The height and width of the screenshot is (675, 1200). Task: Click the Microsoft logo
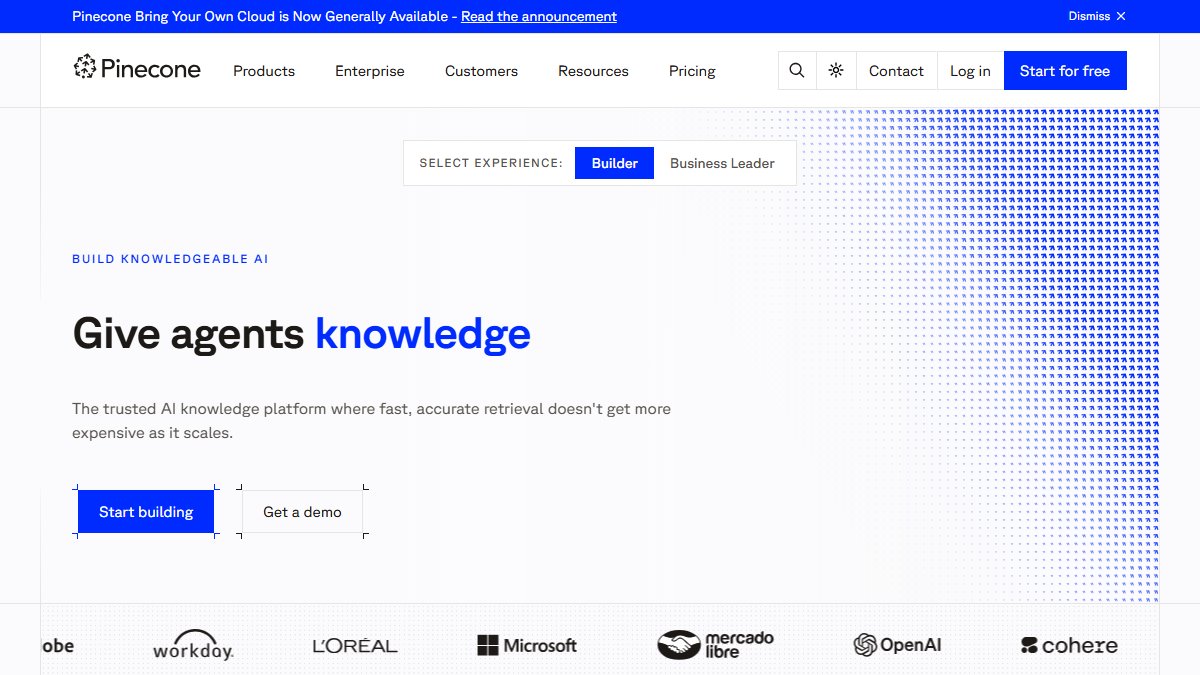tap(527, 645)
